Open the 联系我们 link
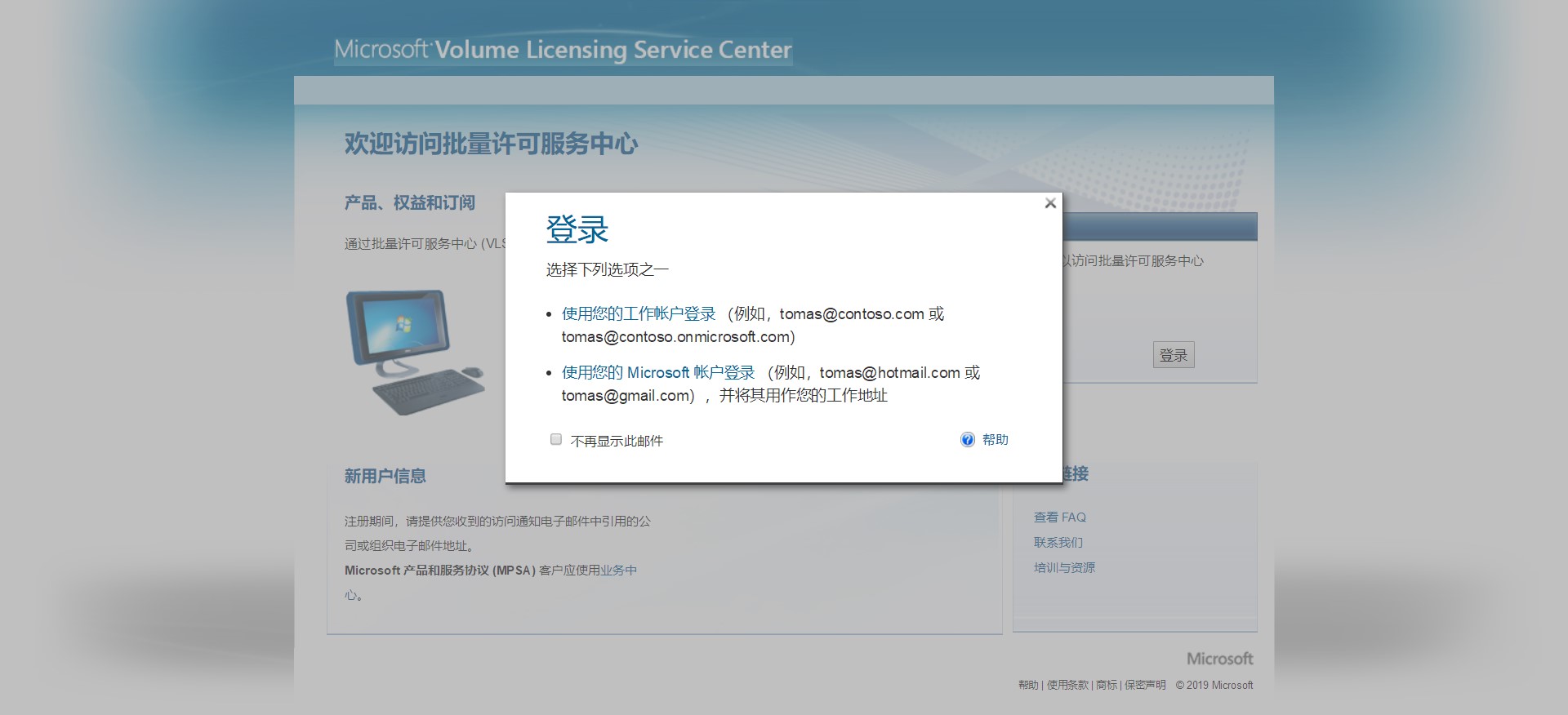Image resolution: width=1568 pixels, height=715 pixels. coord(1058,542)
